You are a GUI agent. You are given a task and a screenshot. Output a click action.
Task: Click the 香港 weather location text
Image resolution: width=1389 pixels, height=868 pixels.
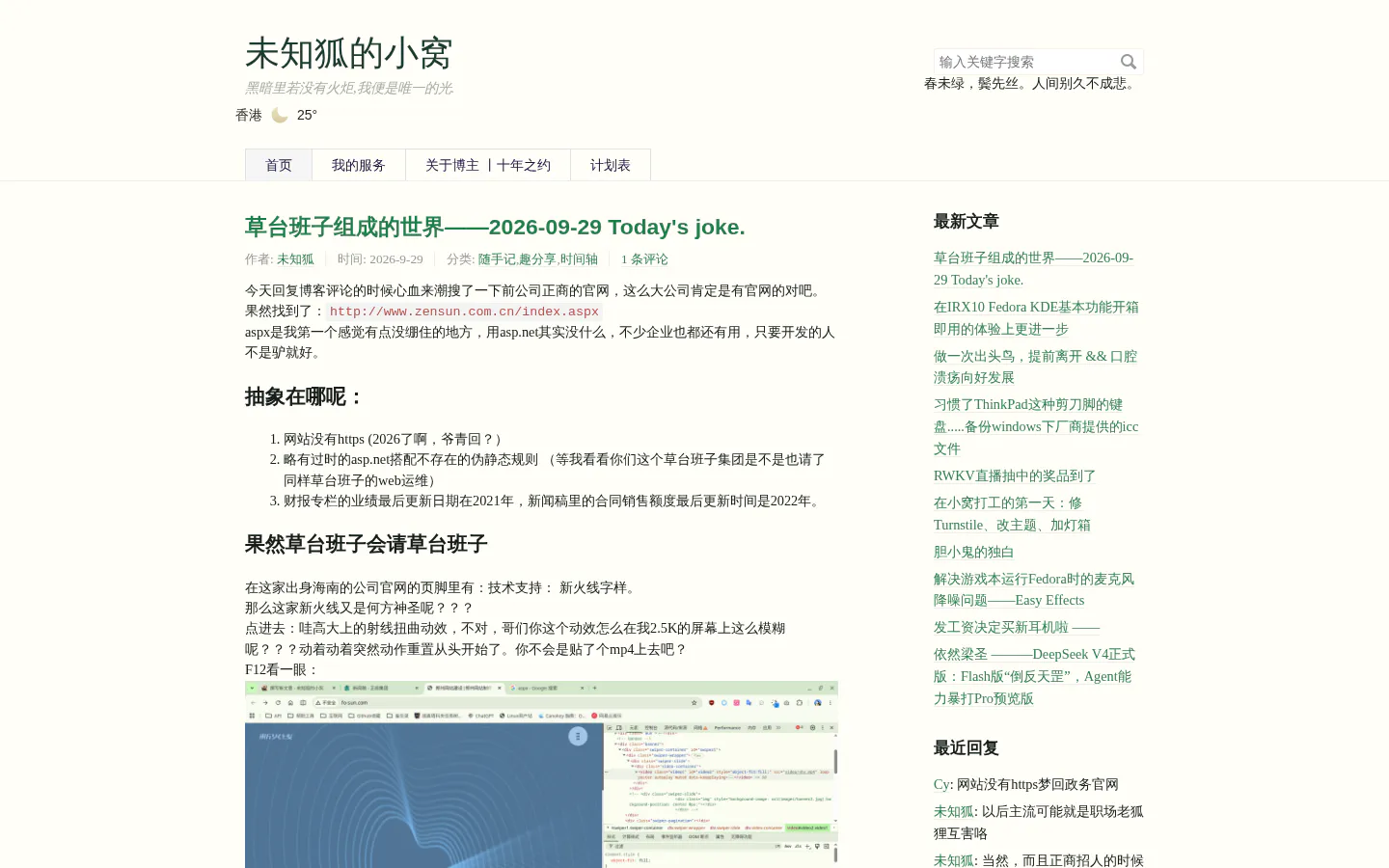[x=249, y=115]
